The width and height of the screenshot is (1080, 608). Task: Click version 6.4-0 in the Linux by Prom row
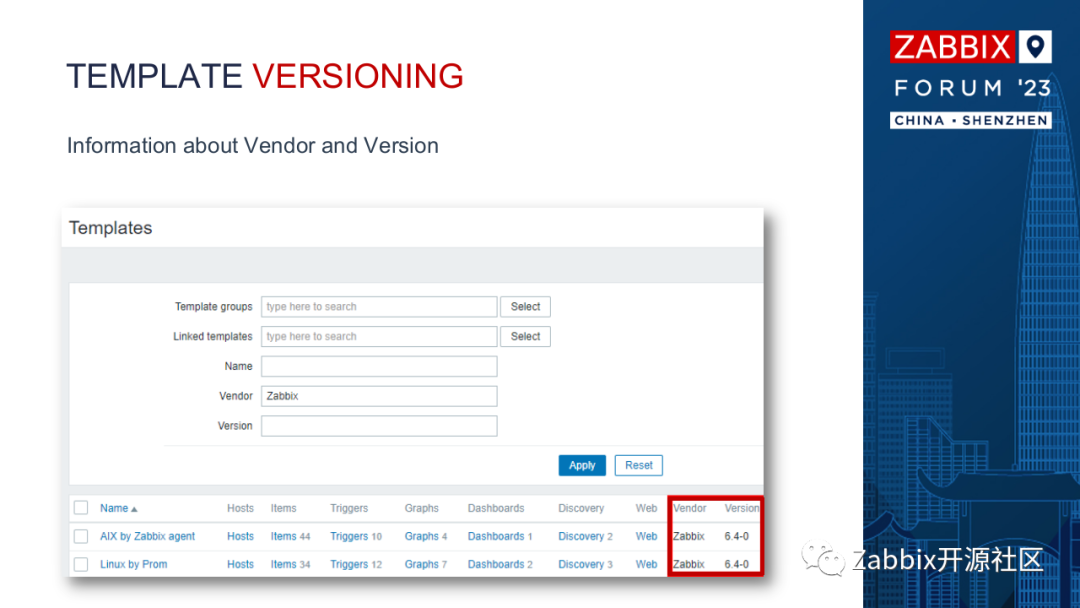point(736,565)
